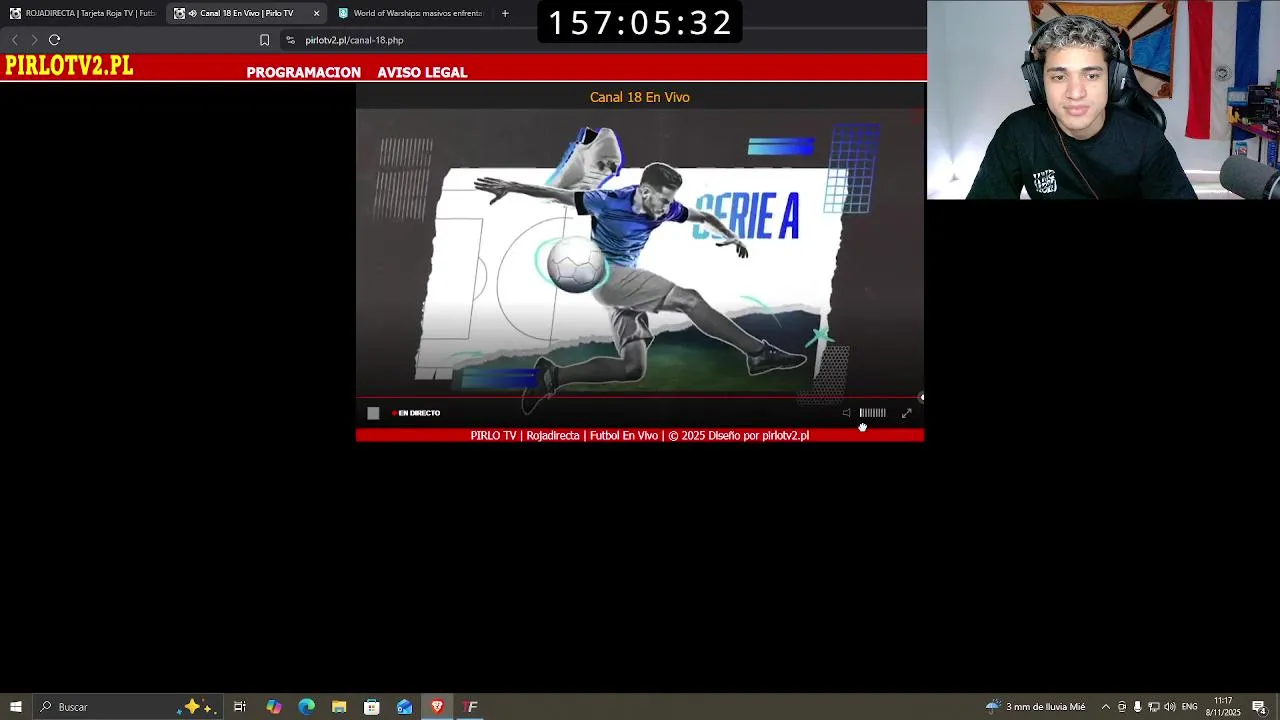Switch the ENG input language

click(x=1190, y=707)
